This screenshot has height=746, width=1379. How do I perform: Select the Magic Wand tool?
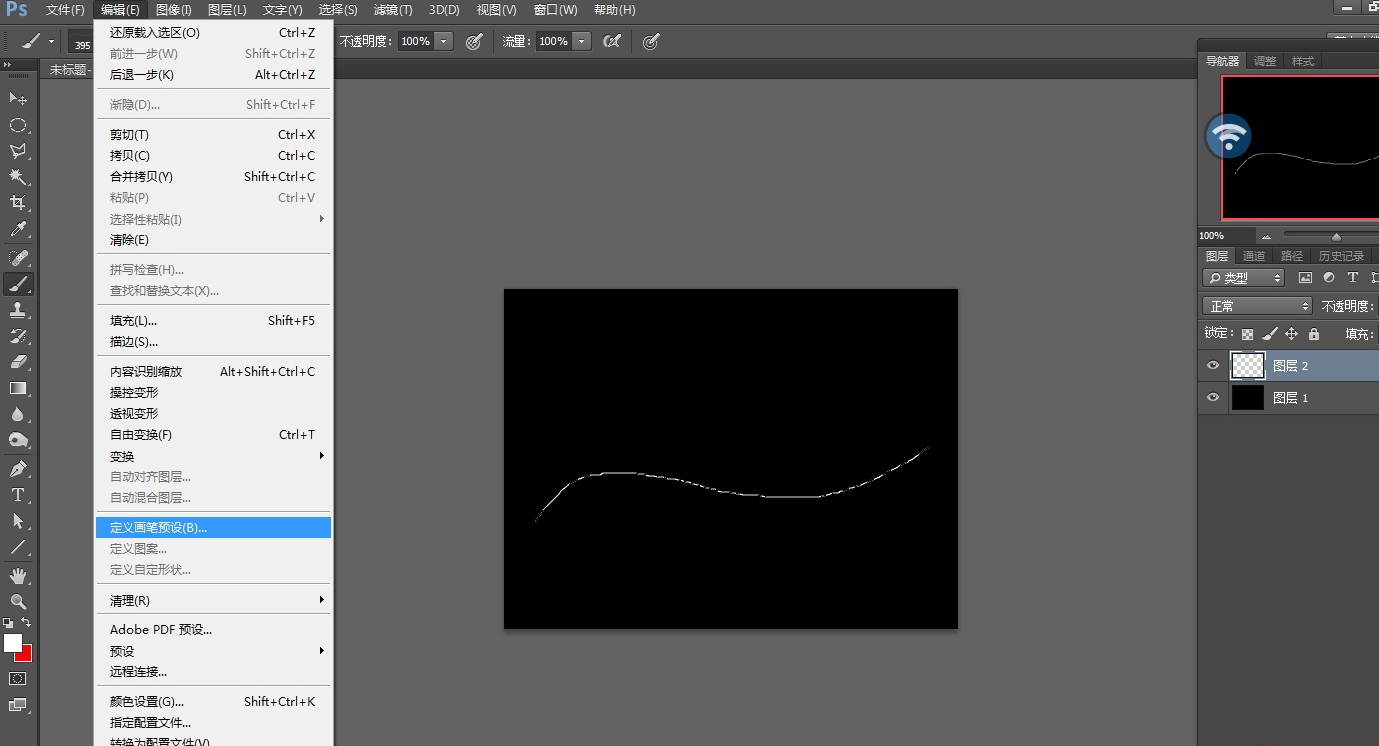pos(18,177)
